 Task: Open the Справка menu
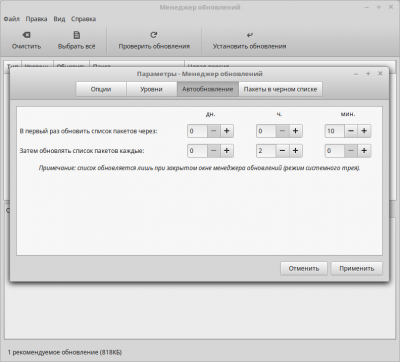83,19
